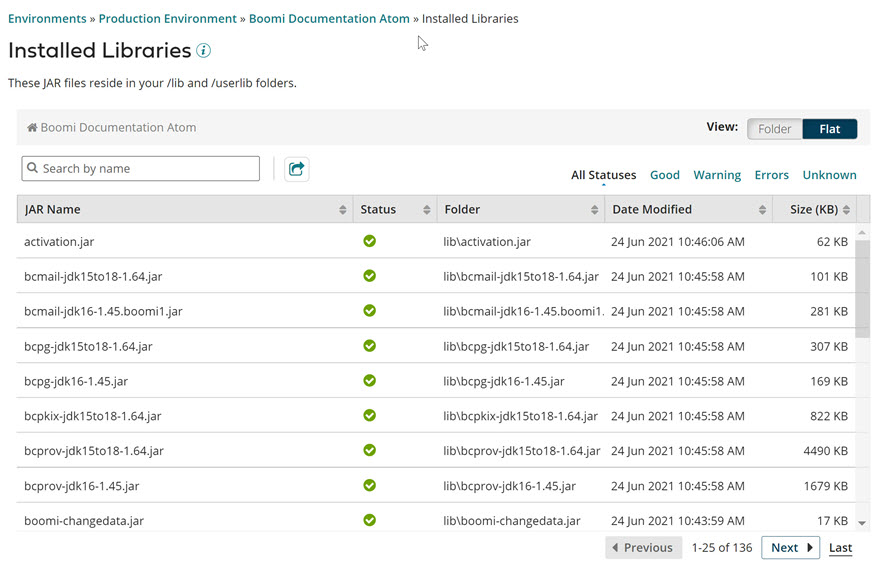Sort by Folder column arrows
This screenshot has width=876, height=563.
(x=594, y=209)
